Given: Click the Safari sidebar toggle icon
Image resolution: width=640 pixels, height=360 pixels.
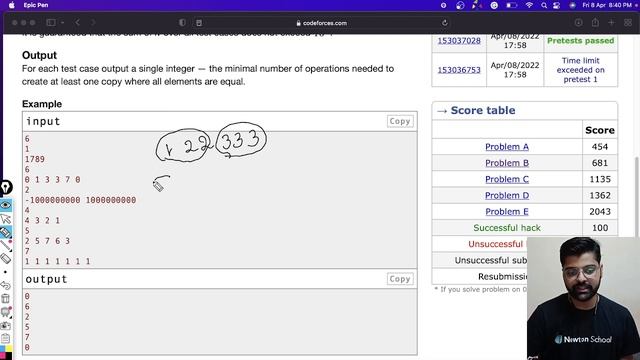Looking at the screenshot, I should coord(51,23).
